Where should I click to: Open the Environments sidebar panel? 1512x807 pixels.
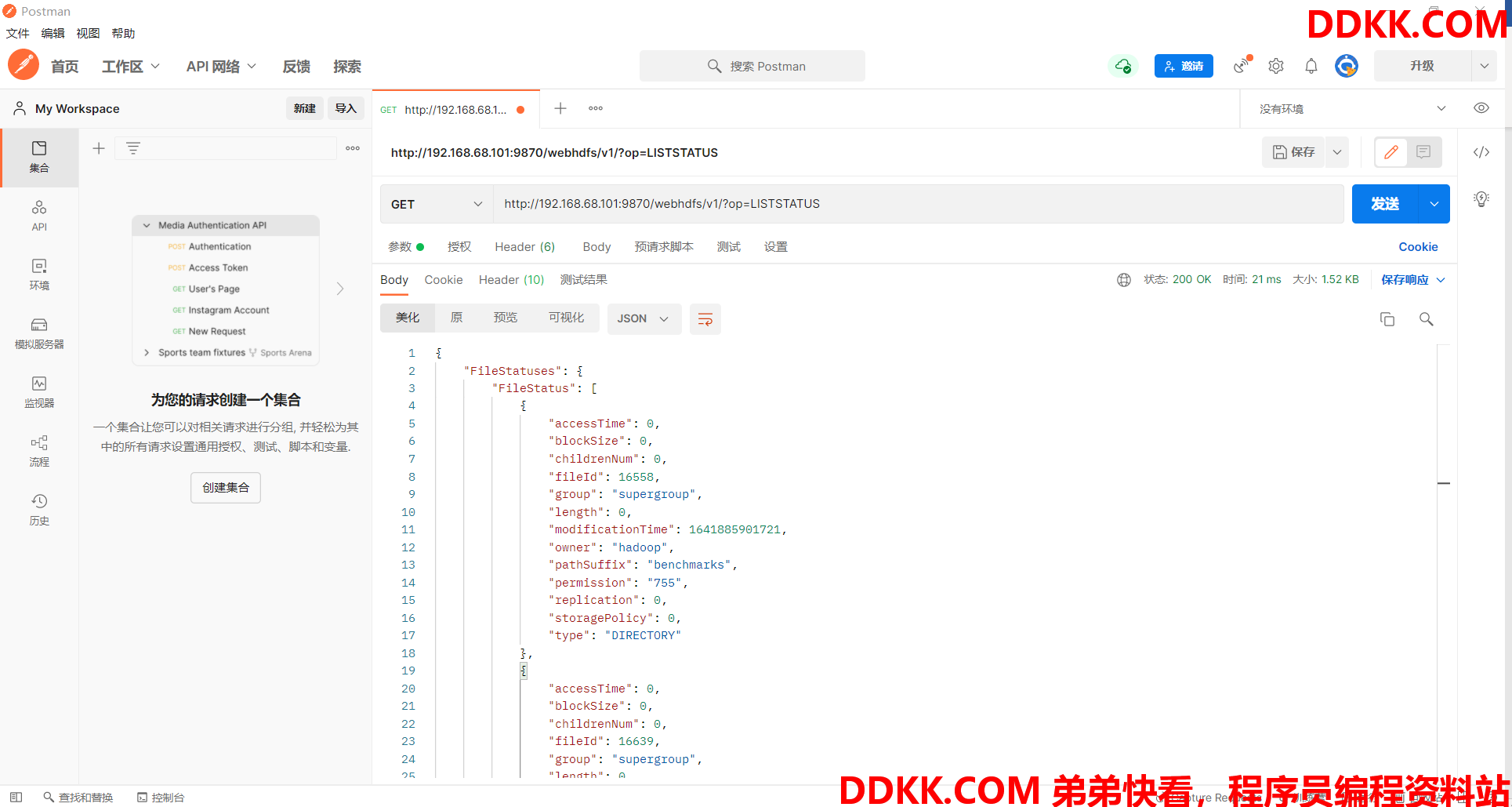tap(39, 274)
